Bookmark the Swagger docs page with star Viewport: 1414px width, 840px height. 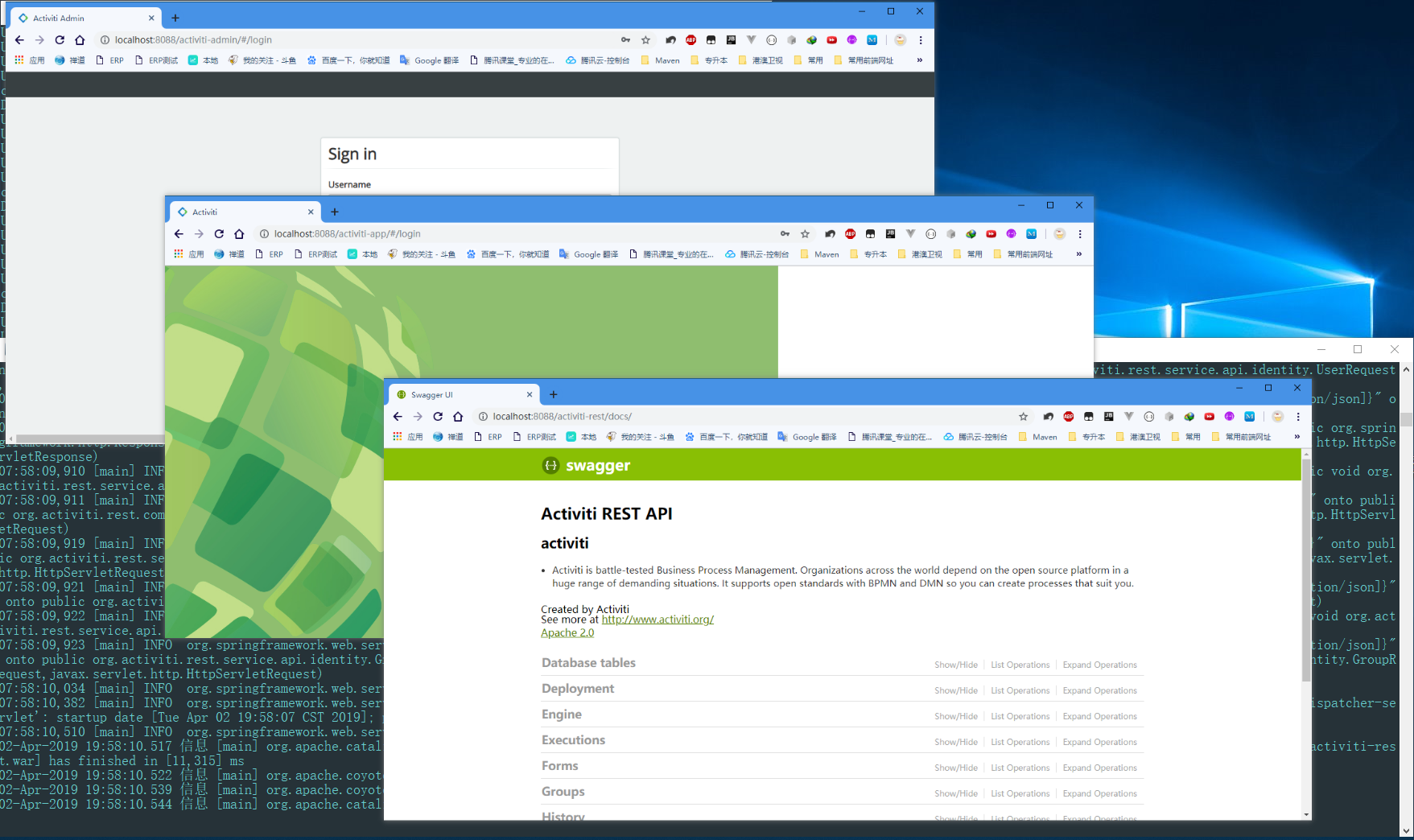pos(1024,416)
